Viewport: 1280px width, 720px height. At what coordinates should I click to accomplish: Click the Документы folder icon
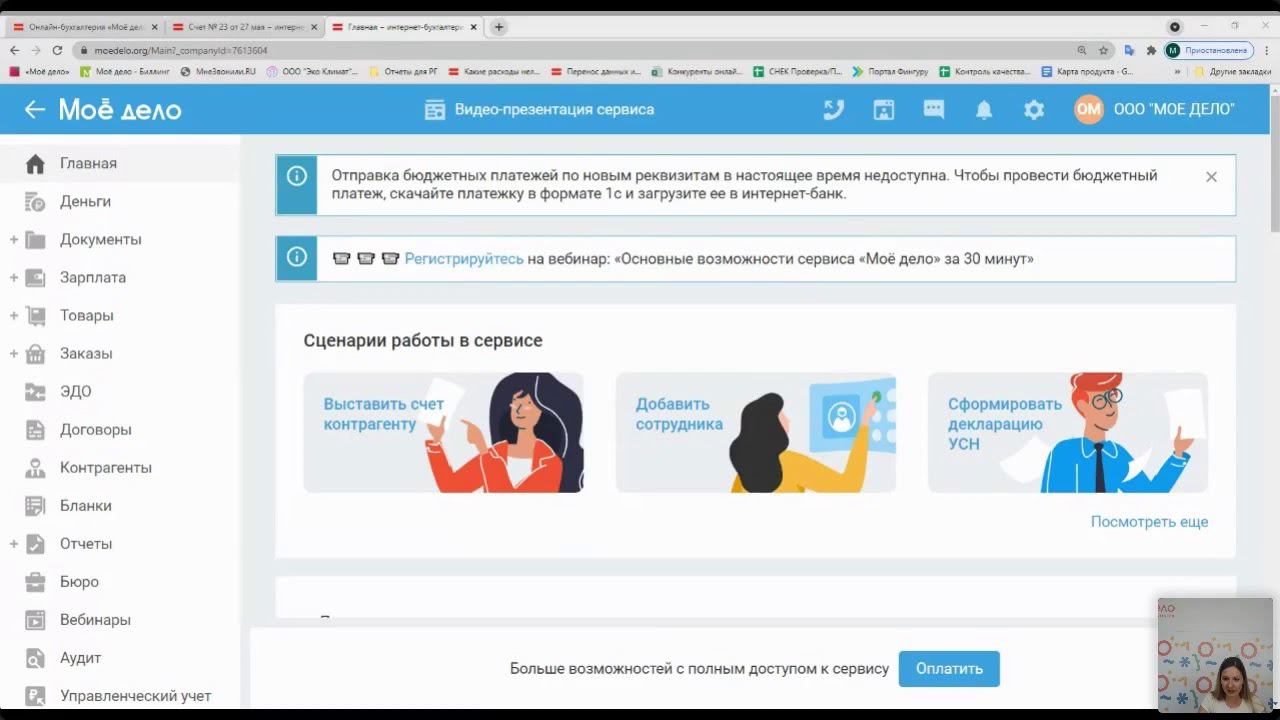(35, 240)
